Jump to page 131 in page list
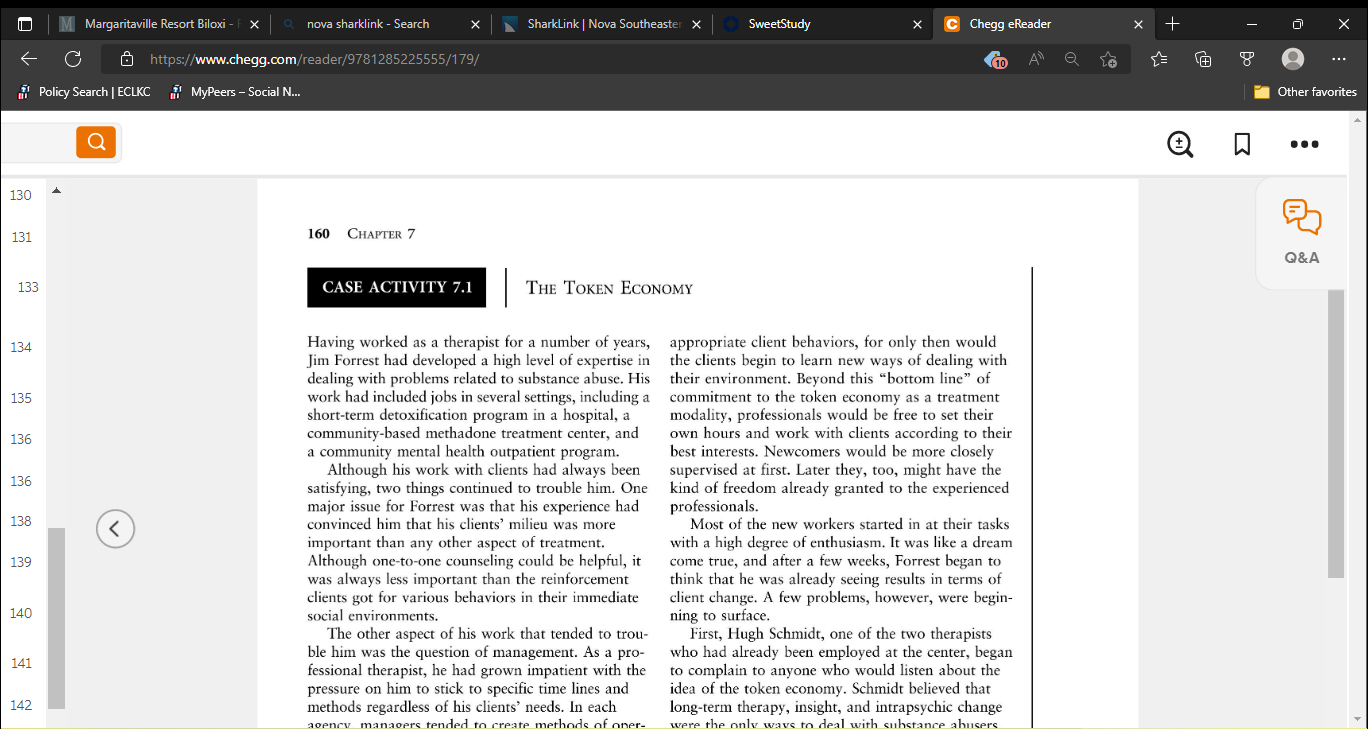Viewport: 1368px width, 729px height. (x=21, y=237)
